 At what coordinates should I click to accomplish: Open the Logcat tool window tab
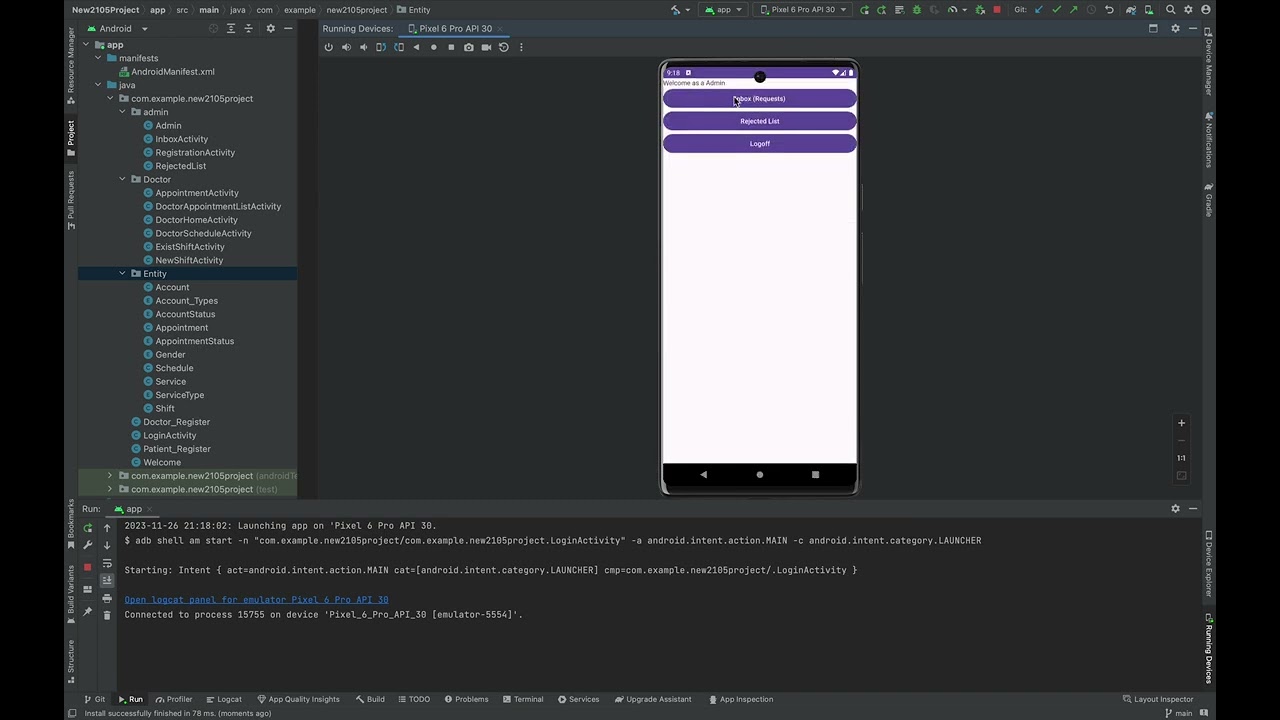(x=223, y=699)
